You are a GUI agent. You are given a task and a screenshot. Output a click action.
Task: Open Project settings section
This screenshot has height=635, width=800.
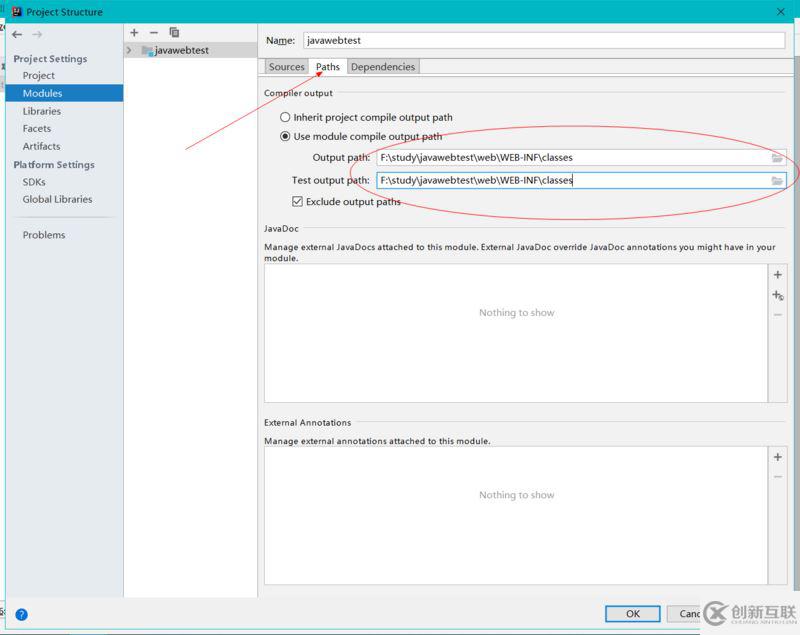38,75
